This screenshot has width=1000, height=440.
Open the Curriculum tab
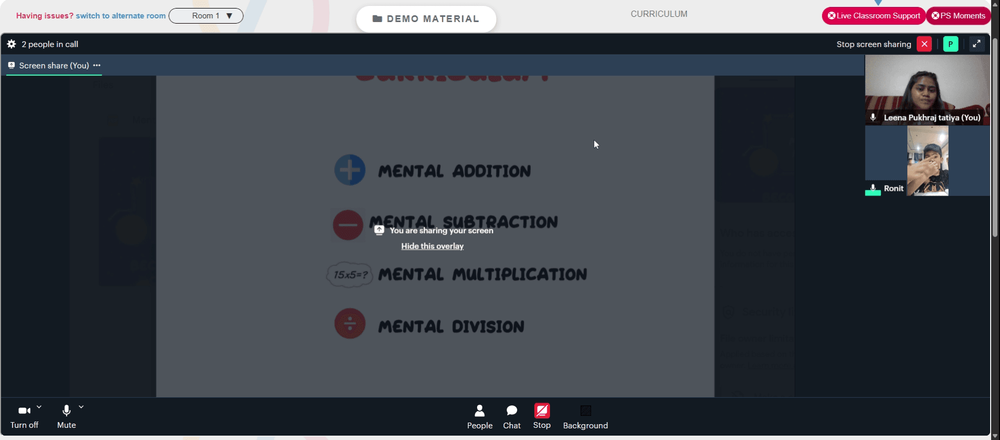pos(659,14)
